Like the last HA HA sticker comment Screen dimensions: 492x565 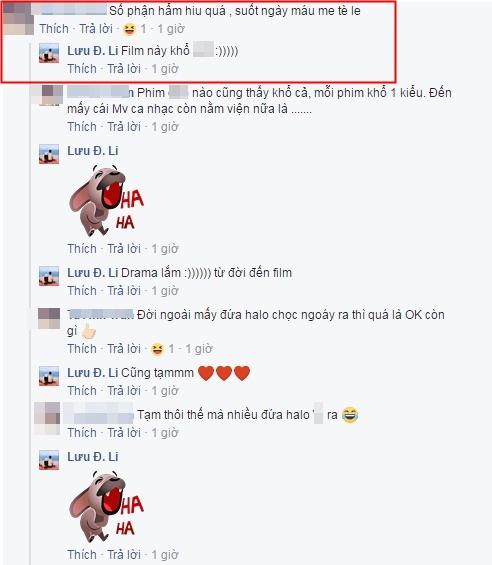(x=82, y=555)
